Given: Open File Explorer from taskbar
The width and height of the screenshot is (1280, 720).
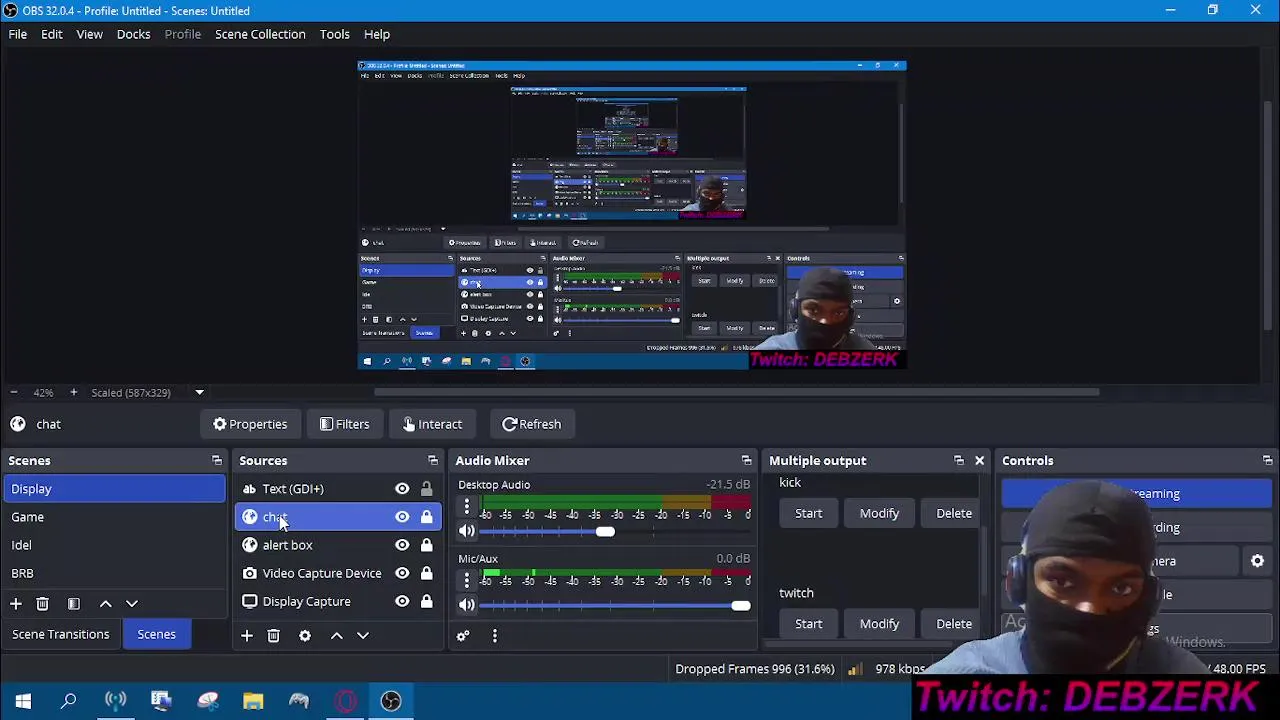Looking at the screenshot, I should pos(253,701).
